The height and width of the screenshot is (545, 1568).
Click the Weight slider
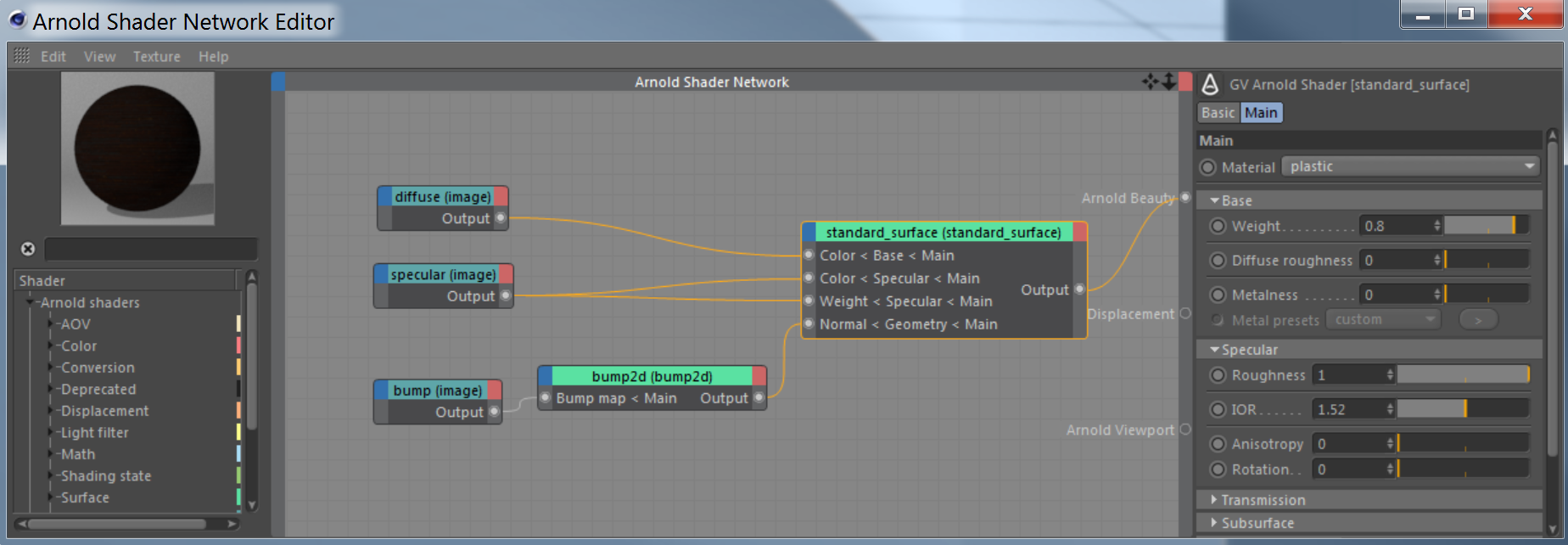[1487, 225]
